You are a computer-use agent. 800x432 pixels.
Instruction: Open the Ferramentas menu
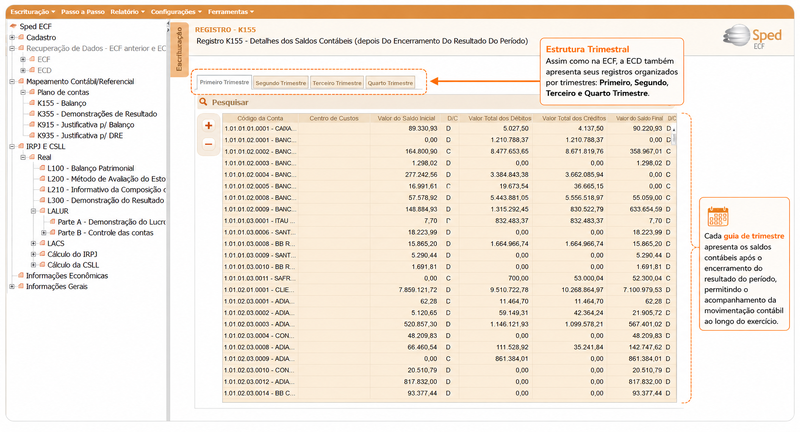point(231,12)
